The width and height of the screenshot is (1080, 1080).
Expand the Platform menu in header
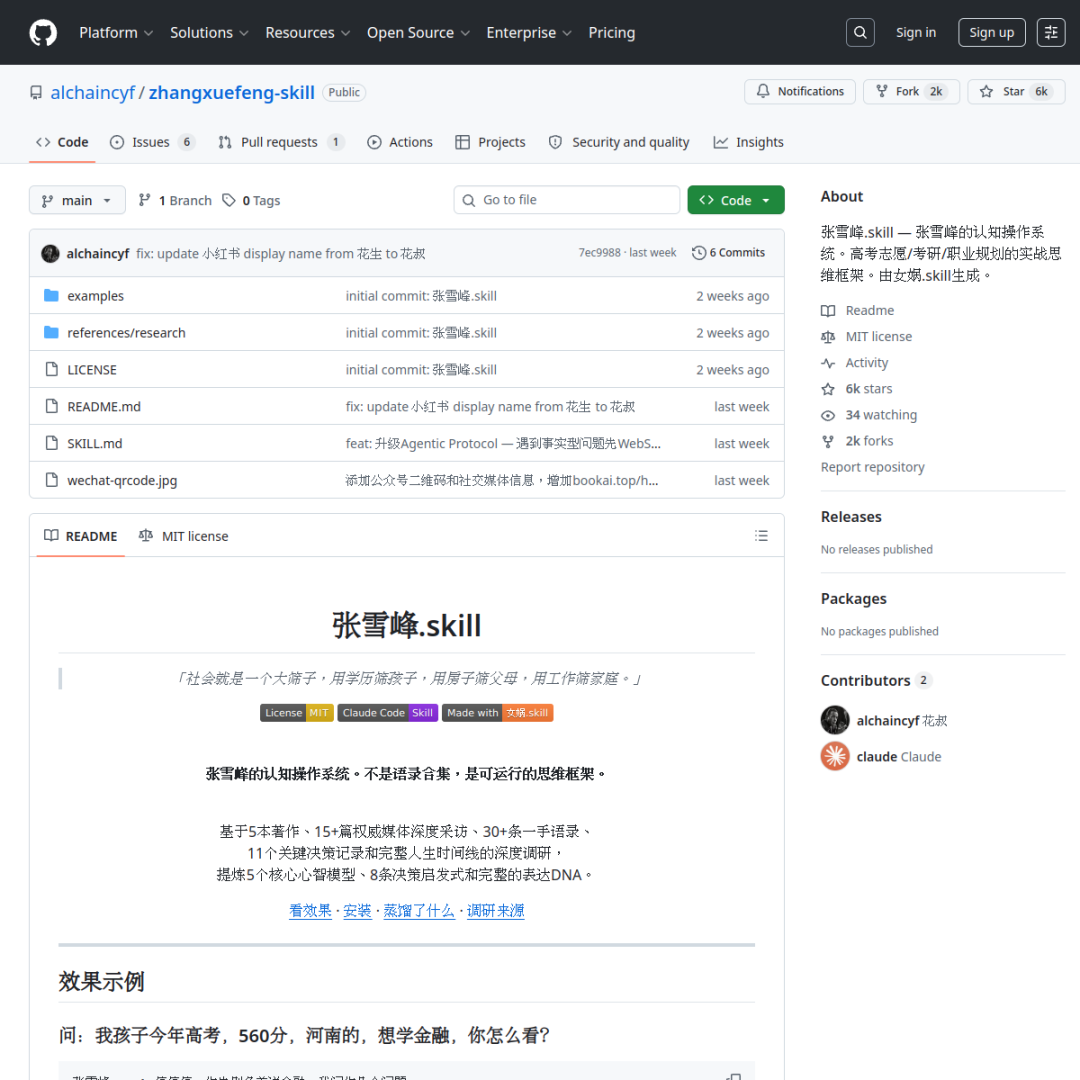point(116,33)
